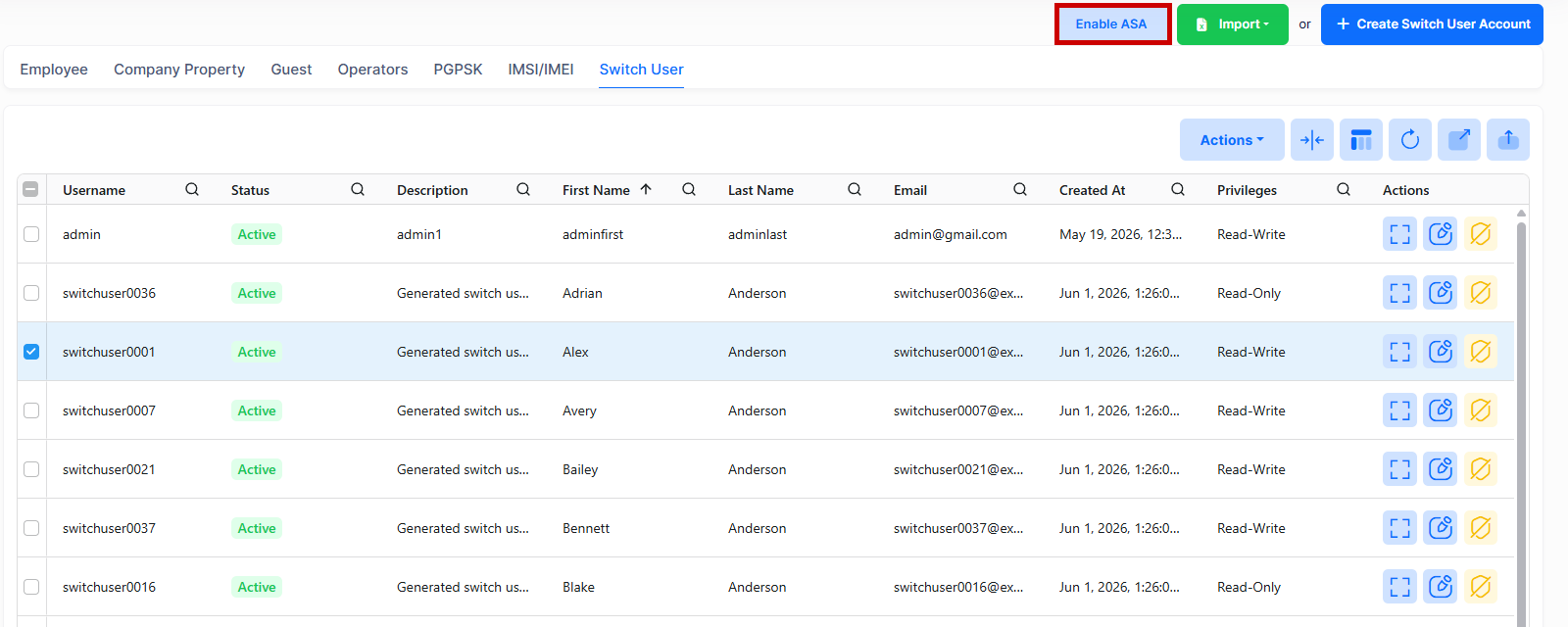Search the Description column

(523, 189)
